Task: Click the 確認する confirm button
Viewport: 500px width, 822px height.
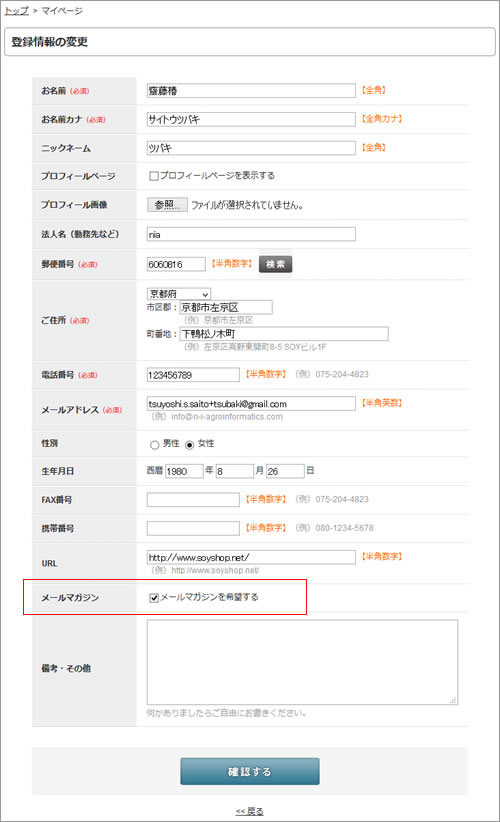Action: (249, 771)
